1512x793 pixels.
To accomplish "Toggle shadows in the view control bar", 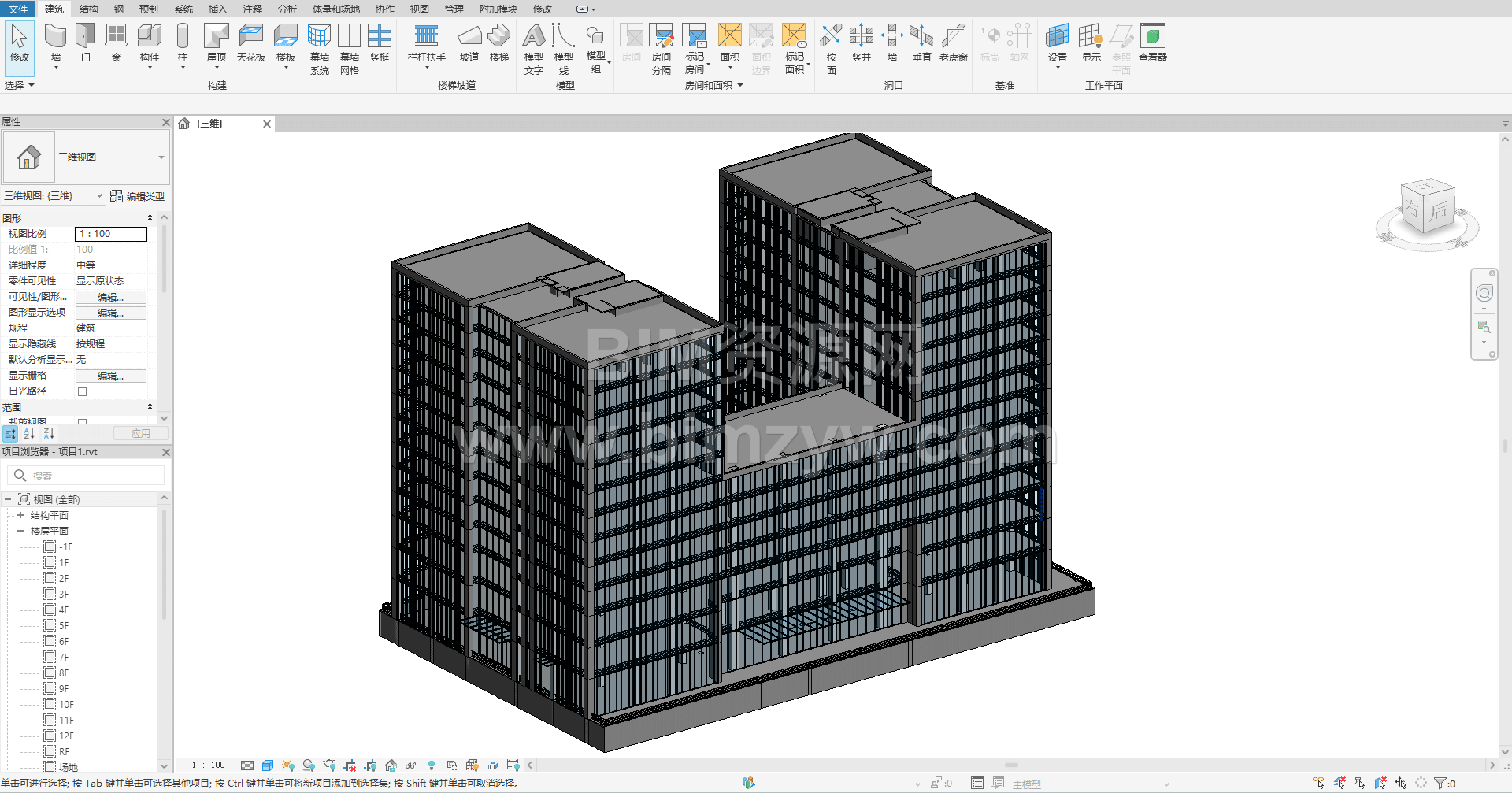I will click(309, 765).
